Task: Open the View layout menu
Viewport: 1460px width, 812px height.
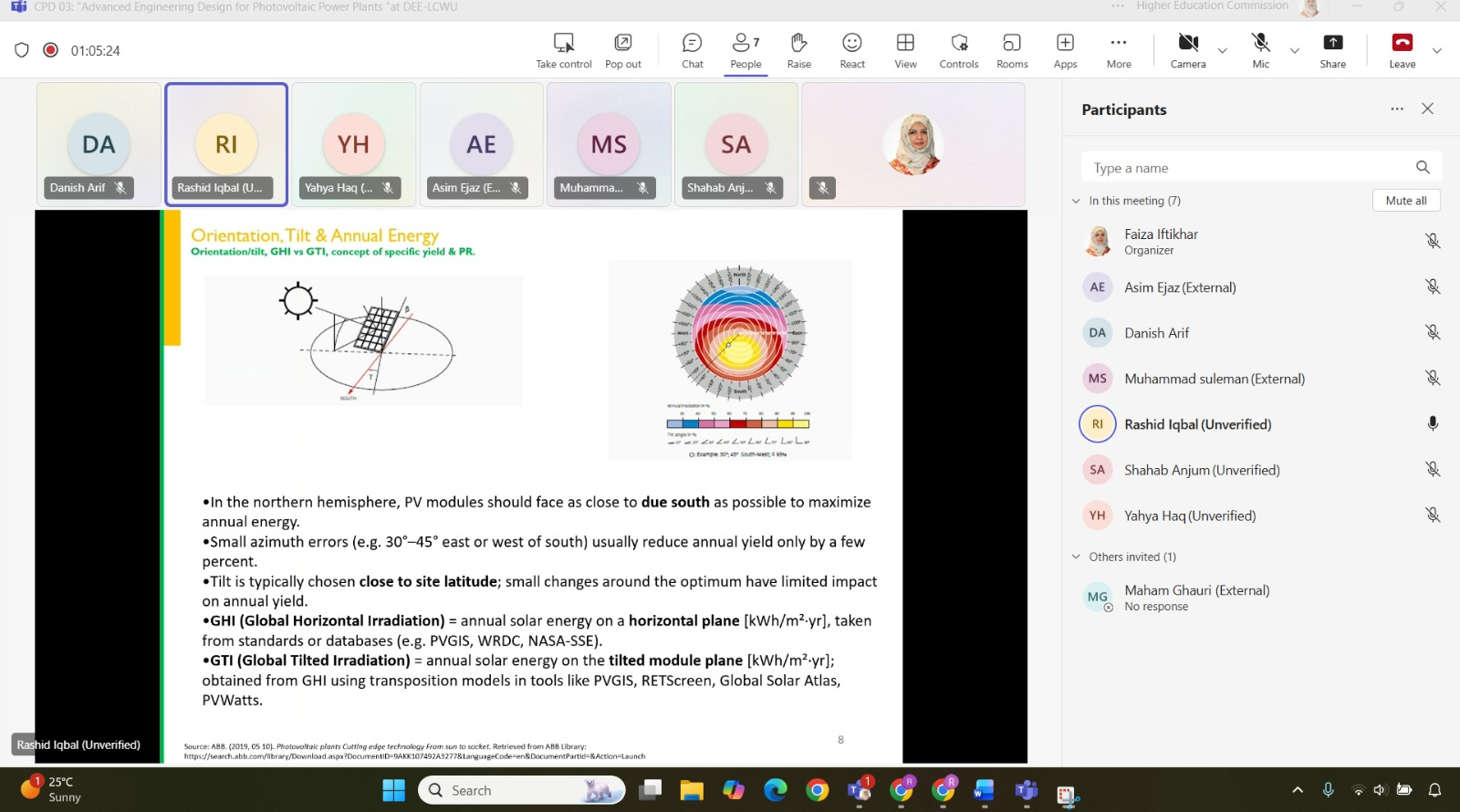Action: pyautogui.click(x=905, y=50)
